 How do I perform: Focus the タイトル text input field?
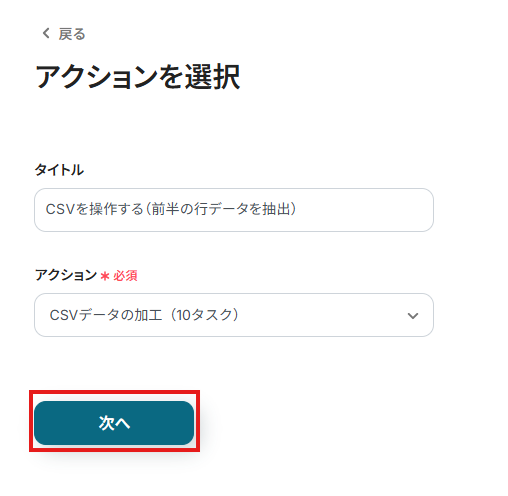[234, 210]
